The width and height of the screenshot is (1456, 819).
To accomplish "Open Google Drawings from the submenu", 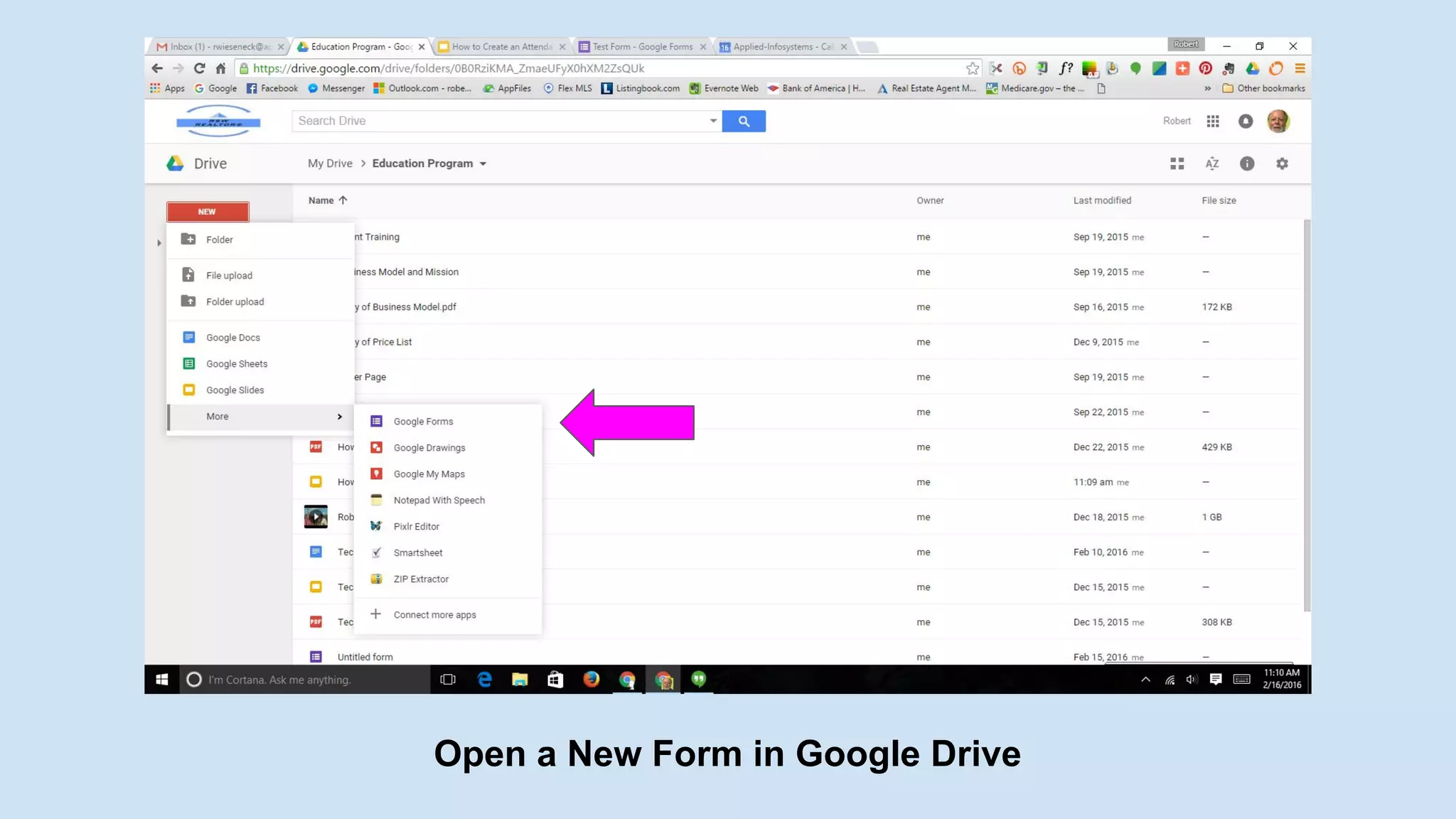I will point(429,448).
